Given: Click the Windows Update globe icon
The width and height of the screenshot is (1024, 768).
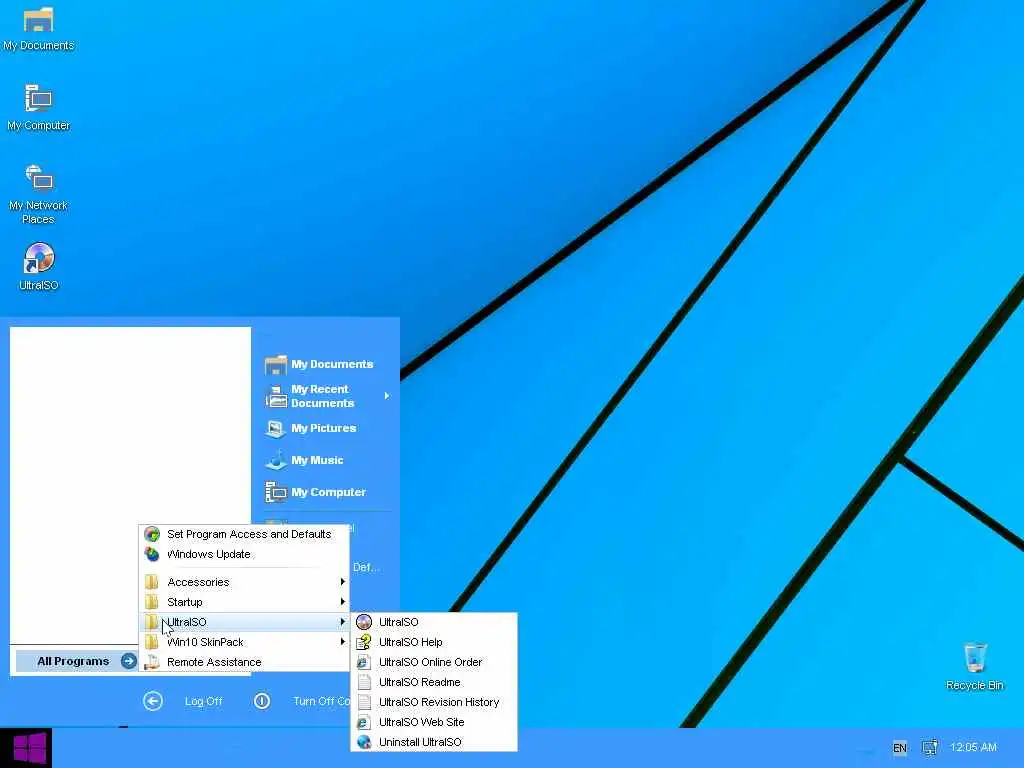Looking at the screenshot, I should click(x=152, y=554).
